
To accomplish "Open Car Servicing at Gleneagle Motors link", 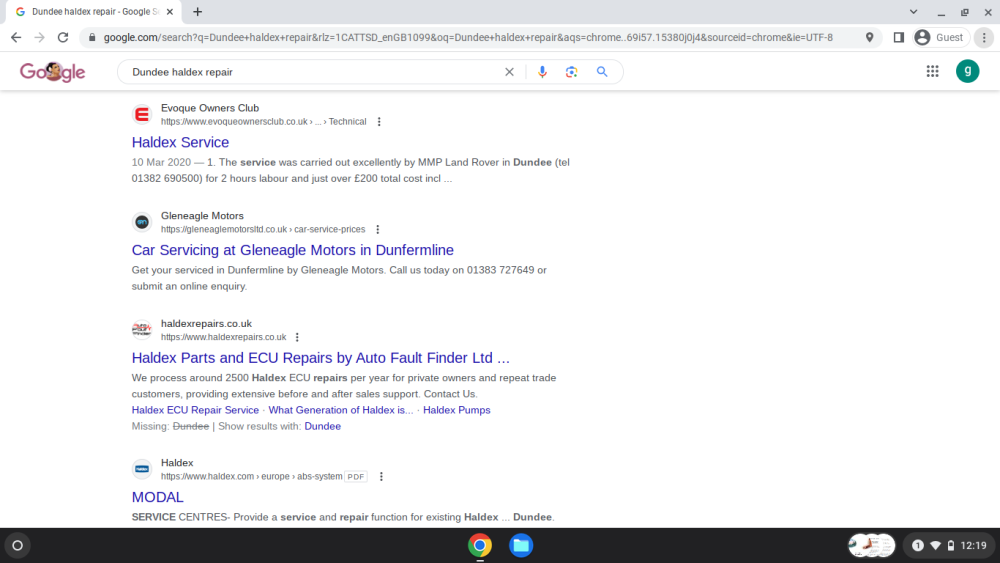I will tap(293, 250).
